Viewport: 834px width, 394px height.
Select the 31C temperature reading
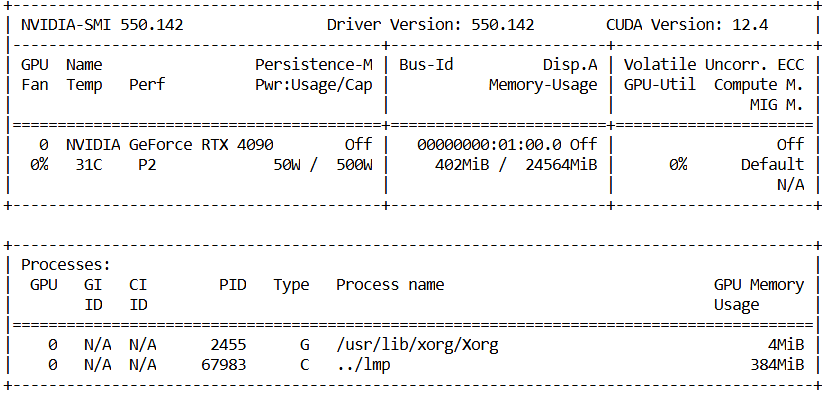click(88, 165)
